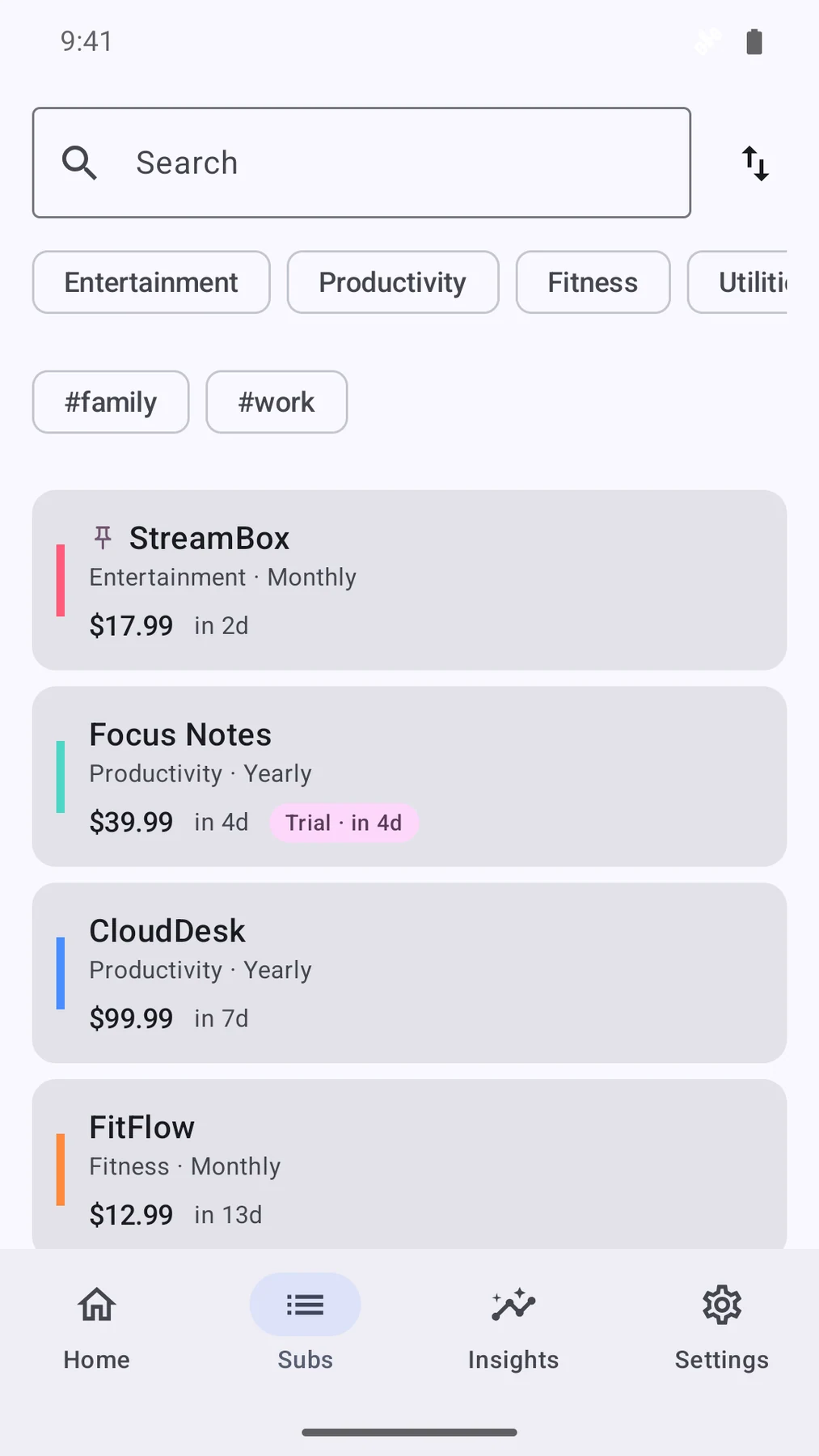Click the orange FitFlow color bar

(x=61, y=1170)
